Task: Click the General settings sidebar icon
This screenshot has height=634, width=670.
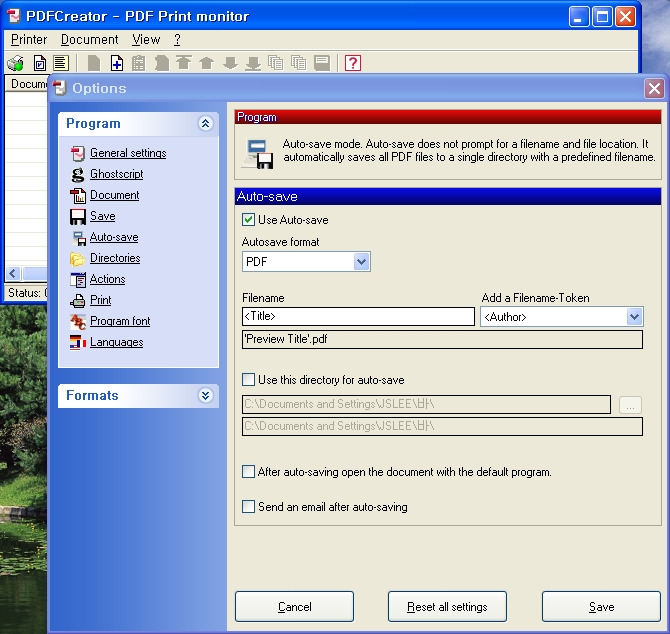Action: point(78,153)
